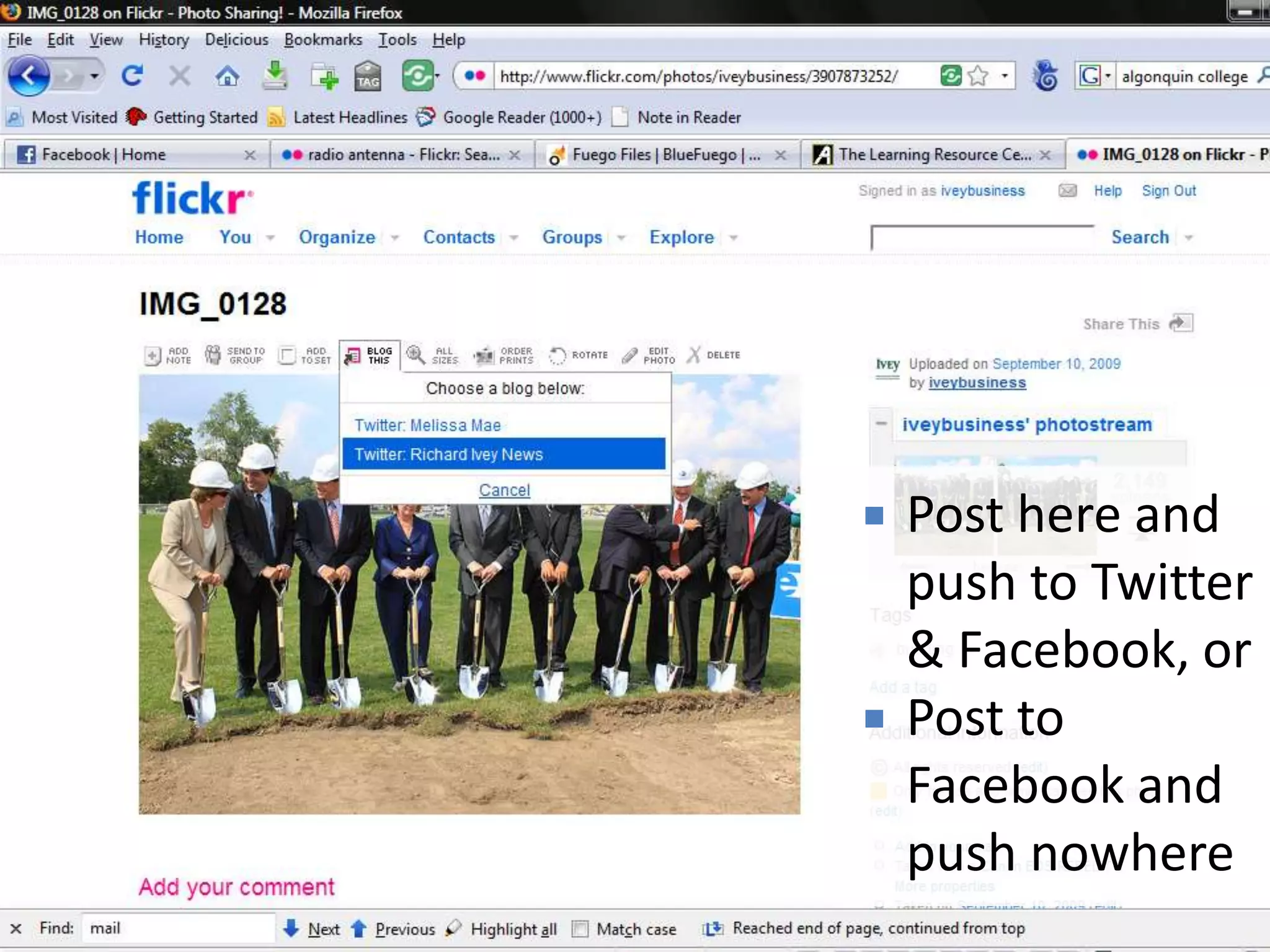The width and height of the screenshot is (1270, 952).
Task: Click the Delete photo tool
Action: click(x=713, y=355)
